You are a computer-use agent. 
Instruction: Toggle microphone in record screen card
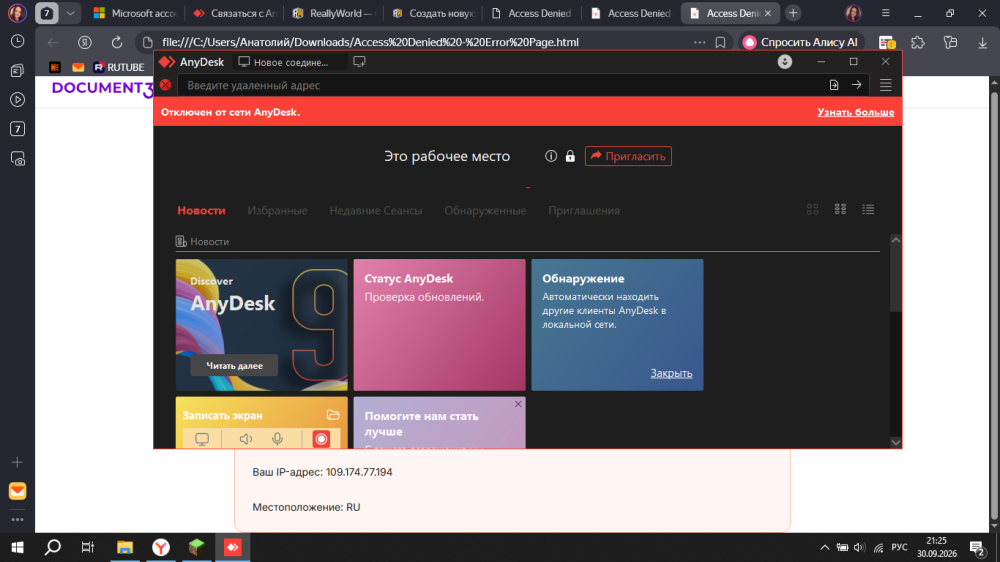pos(277,439)
